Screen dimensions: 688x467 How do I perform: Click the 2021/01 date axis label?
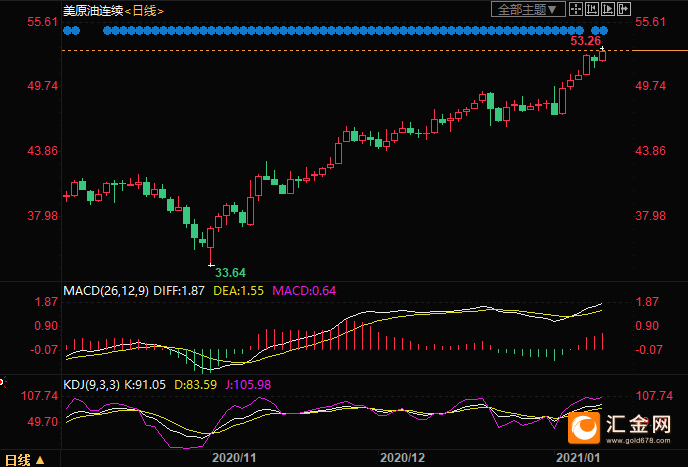pyautogui.click(x=578, y=458)
